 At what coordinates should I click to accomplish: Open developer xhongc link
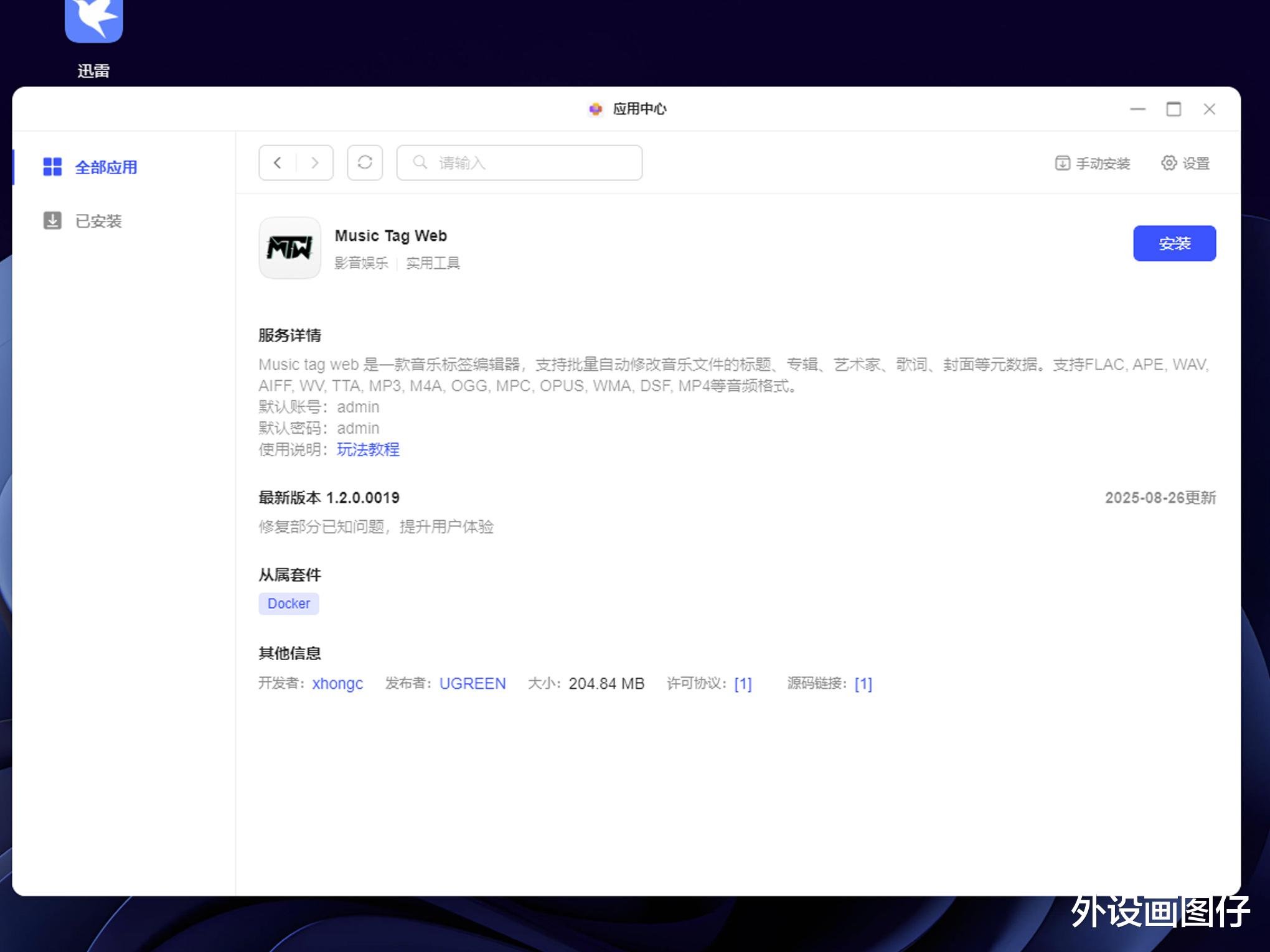pyautogui.click(x=337, y=683)
